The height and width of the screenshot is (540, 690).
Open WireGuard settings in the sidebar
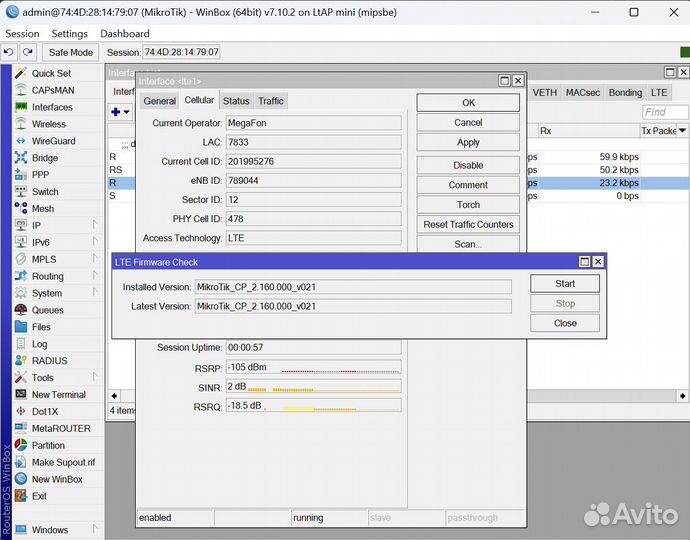click(53, 141)
